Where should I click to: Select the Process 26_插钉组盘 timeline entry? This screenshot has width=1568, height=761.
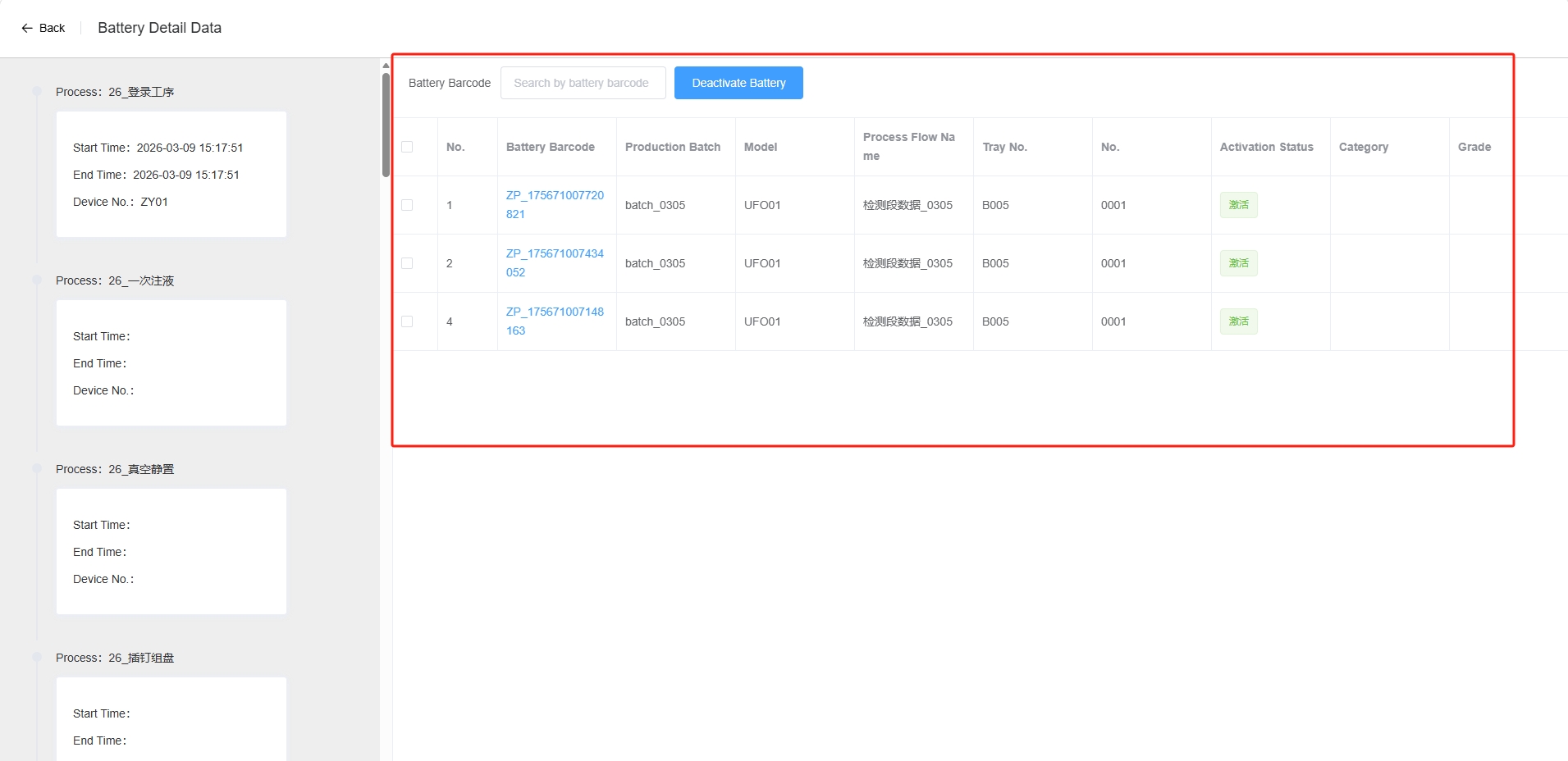point(115,658)
